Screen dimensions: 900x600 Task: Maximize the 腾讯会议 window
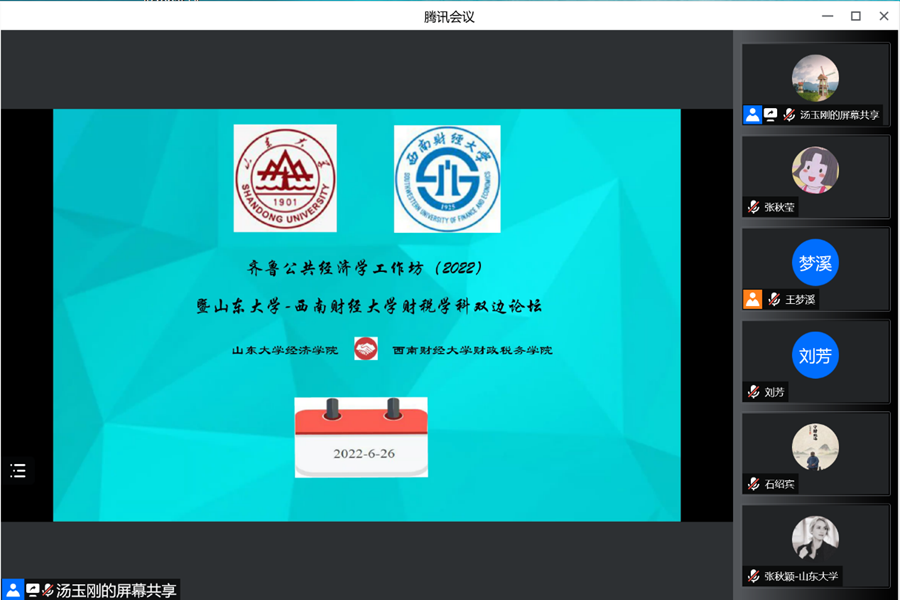tap(856, 16)
